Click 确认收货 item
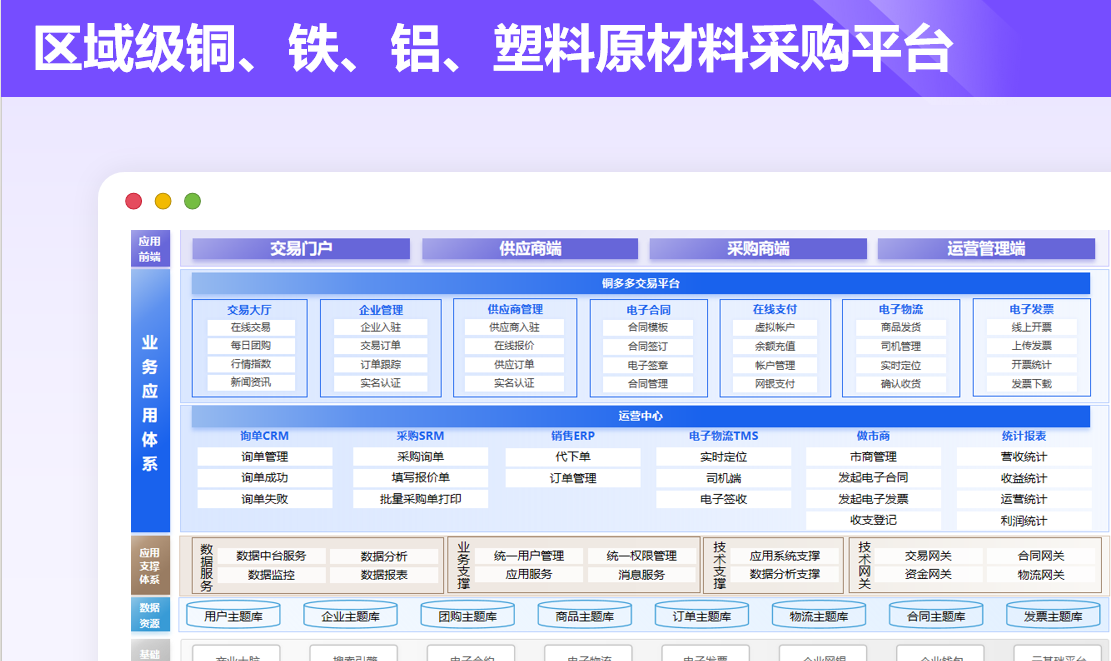Image resolution: width=1111 pixels, height=661 pixels. coord(901,384)
